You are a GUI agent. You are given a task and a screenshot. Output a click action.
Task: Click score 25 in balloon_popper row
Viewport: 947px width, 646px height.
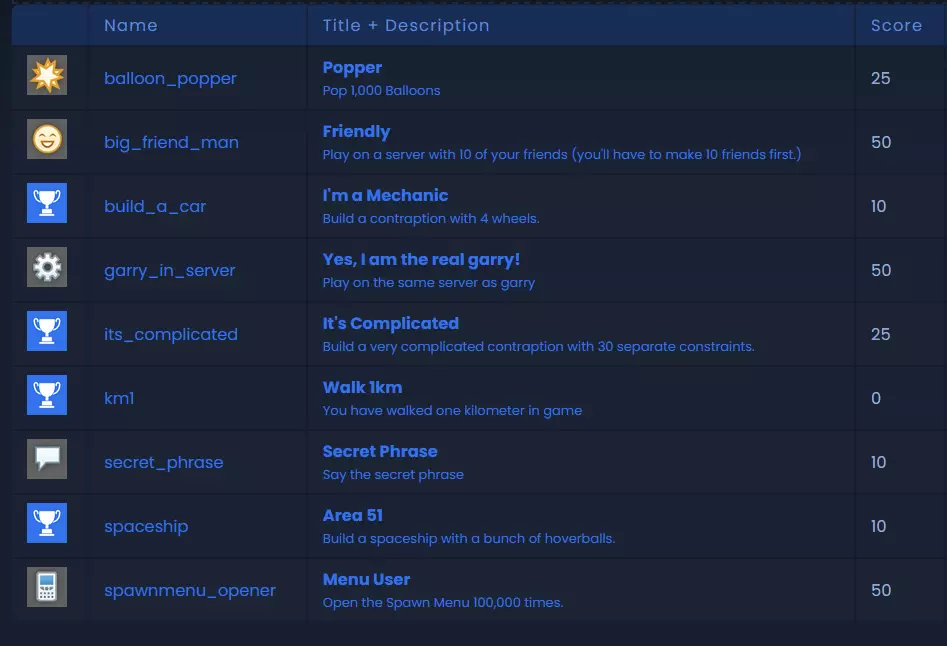pos(881,78)
